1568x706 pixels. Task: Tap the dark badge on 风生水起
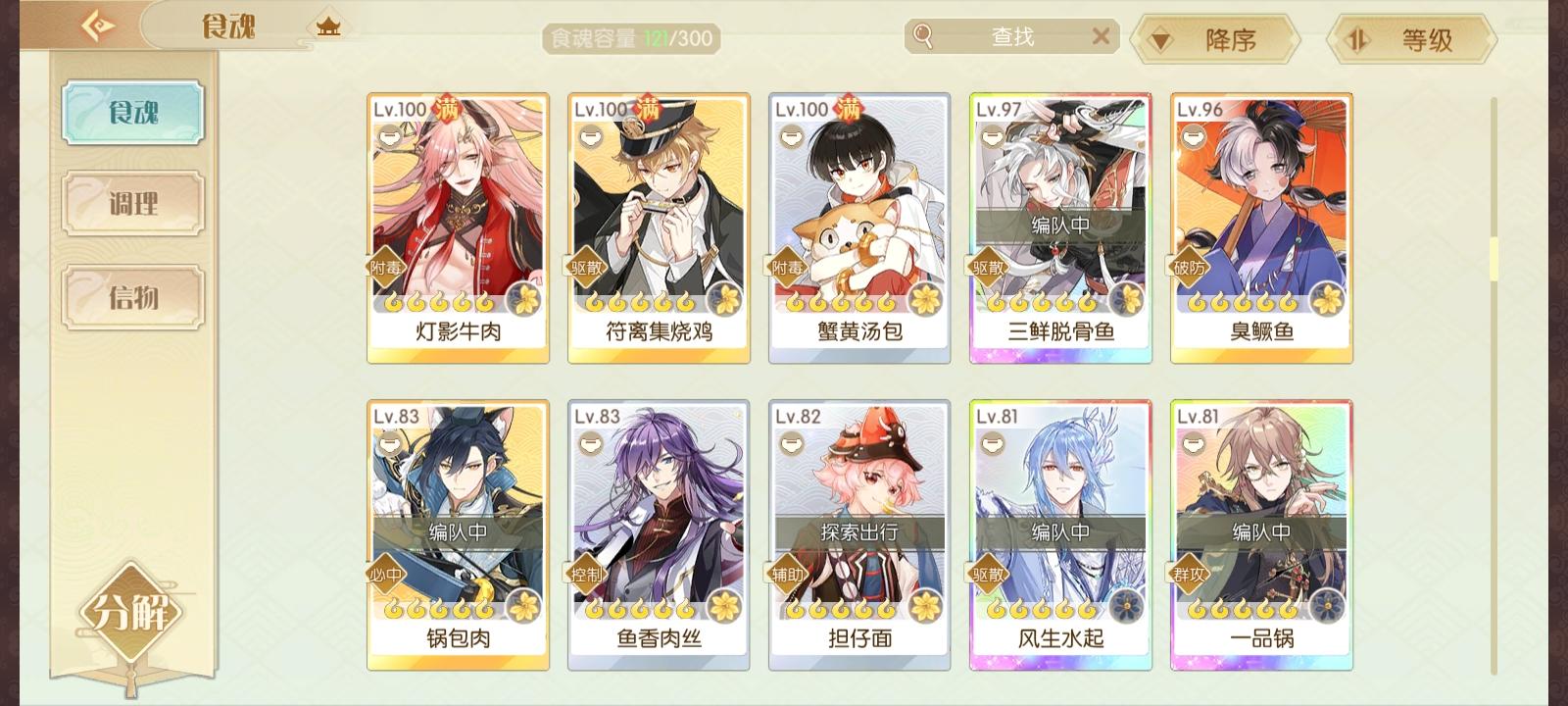pos(1128,606)
